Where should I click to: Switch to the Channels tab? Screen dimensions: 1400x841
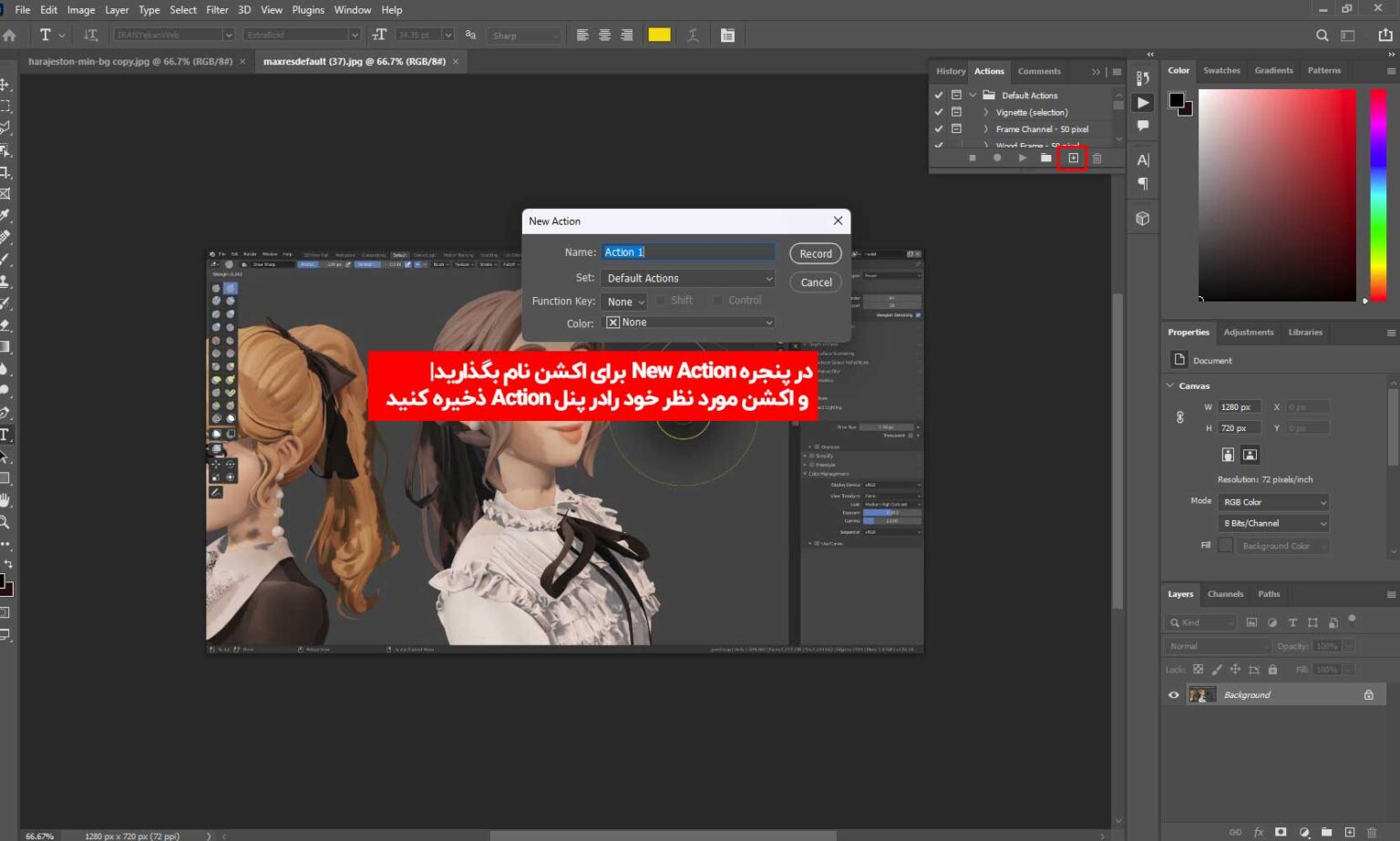click(1225, 594)
